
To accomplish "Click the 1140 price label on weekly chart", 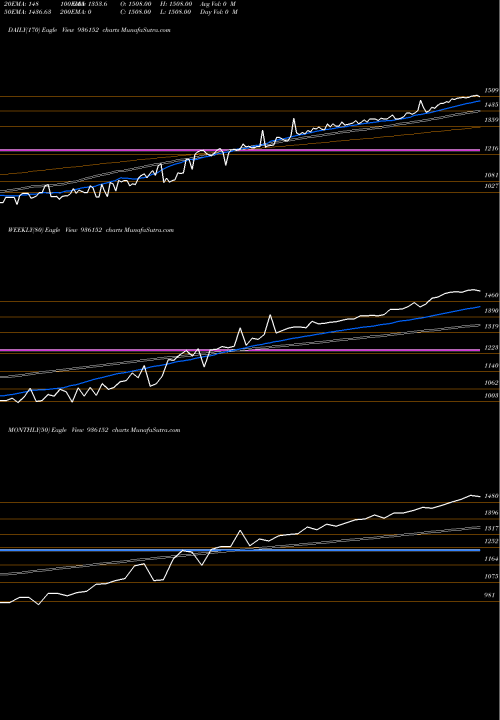I will [x=491, y=366].
